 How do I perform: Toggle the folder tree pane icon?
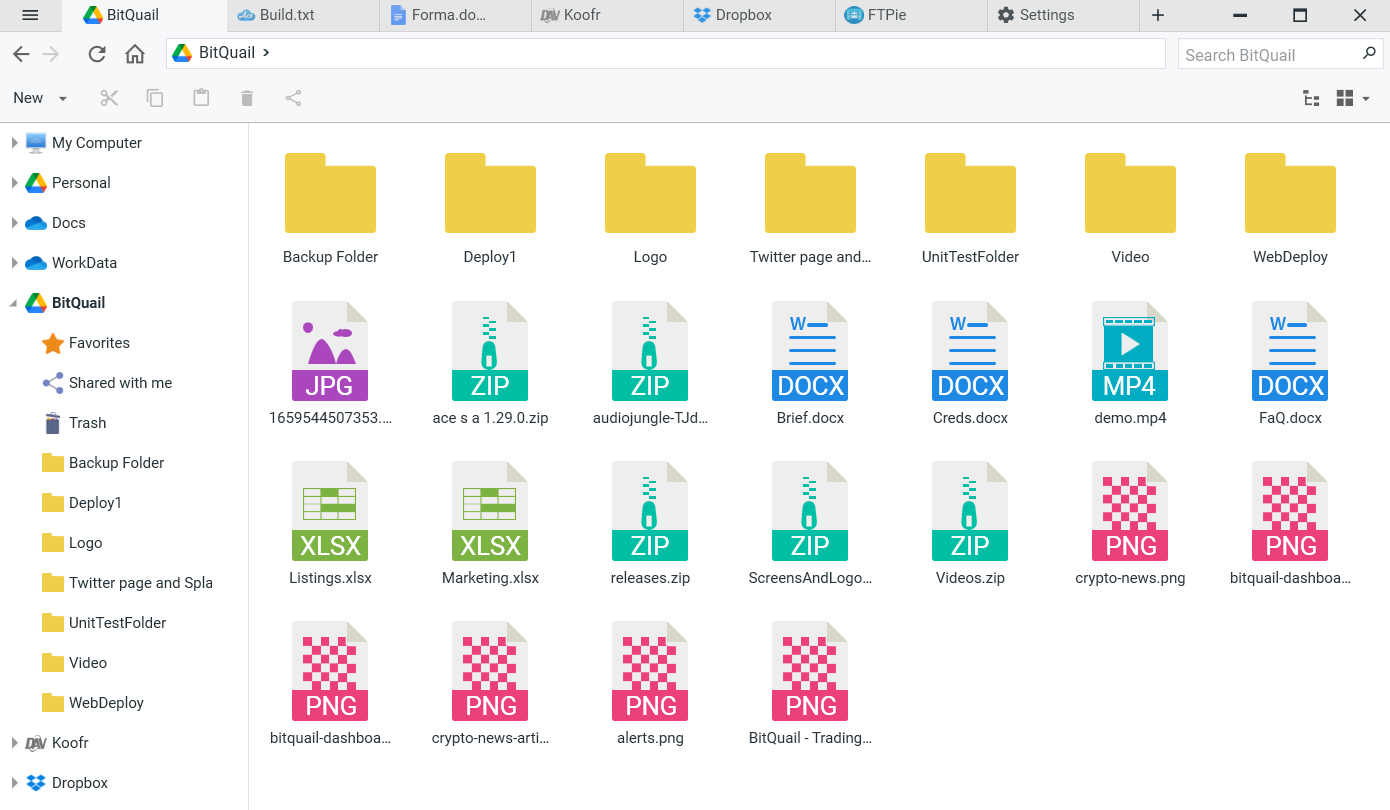1311,98
